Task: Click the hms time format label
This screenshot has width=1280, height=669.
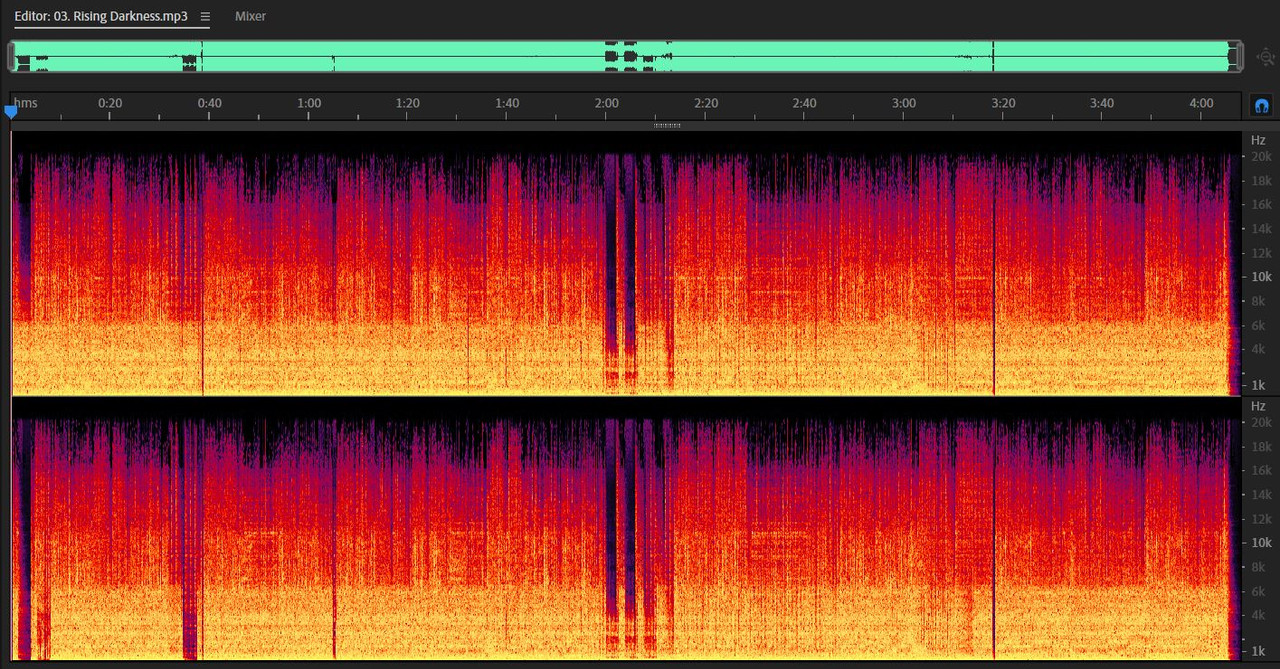Action: tap(26, 103)
